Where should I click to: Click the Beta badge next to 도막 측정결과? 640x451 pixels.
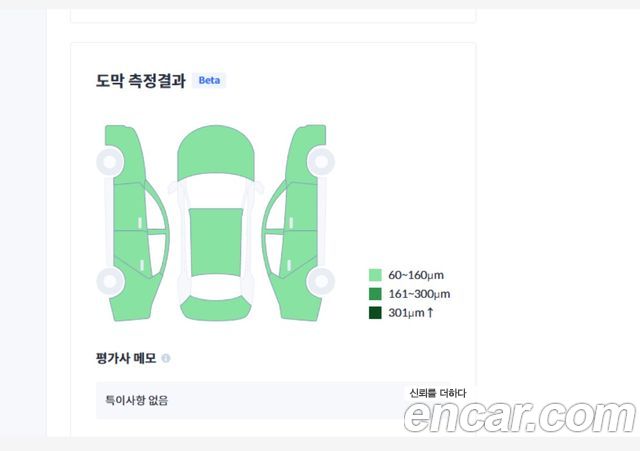(x=209, y=80)
